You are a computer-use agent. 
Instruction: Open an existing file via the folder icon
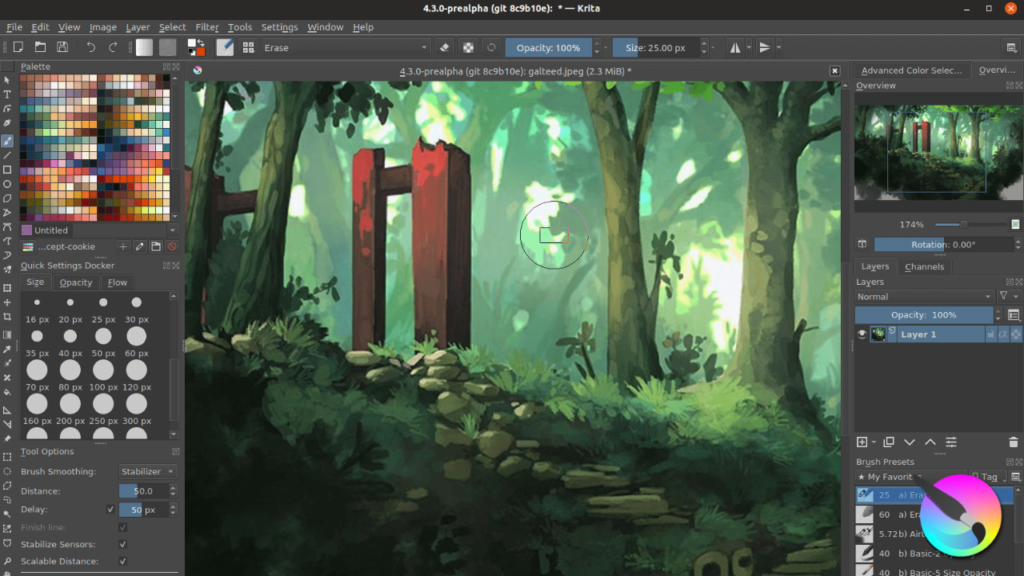pos(40,47)
